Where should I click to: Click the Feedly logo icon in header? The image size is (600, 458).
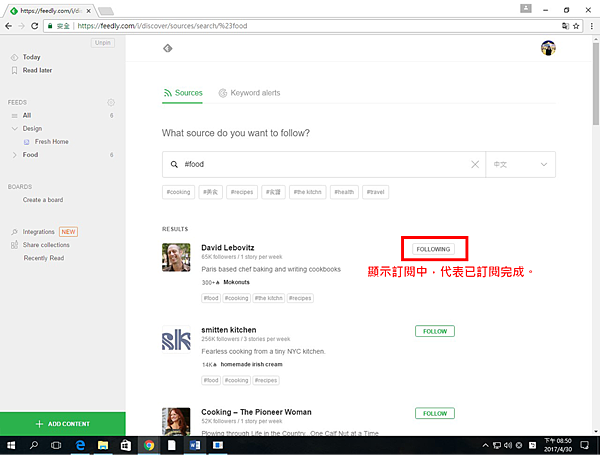168,48
